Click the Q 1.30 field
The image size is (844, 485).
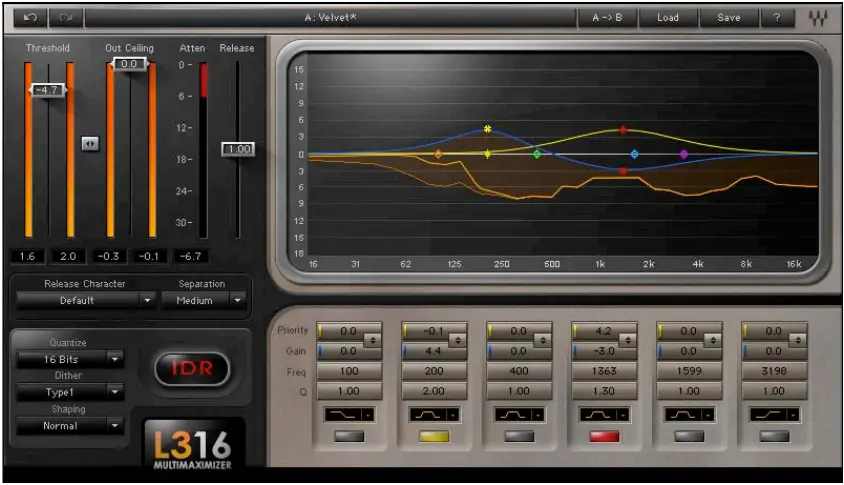click(x=604, y=391)
